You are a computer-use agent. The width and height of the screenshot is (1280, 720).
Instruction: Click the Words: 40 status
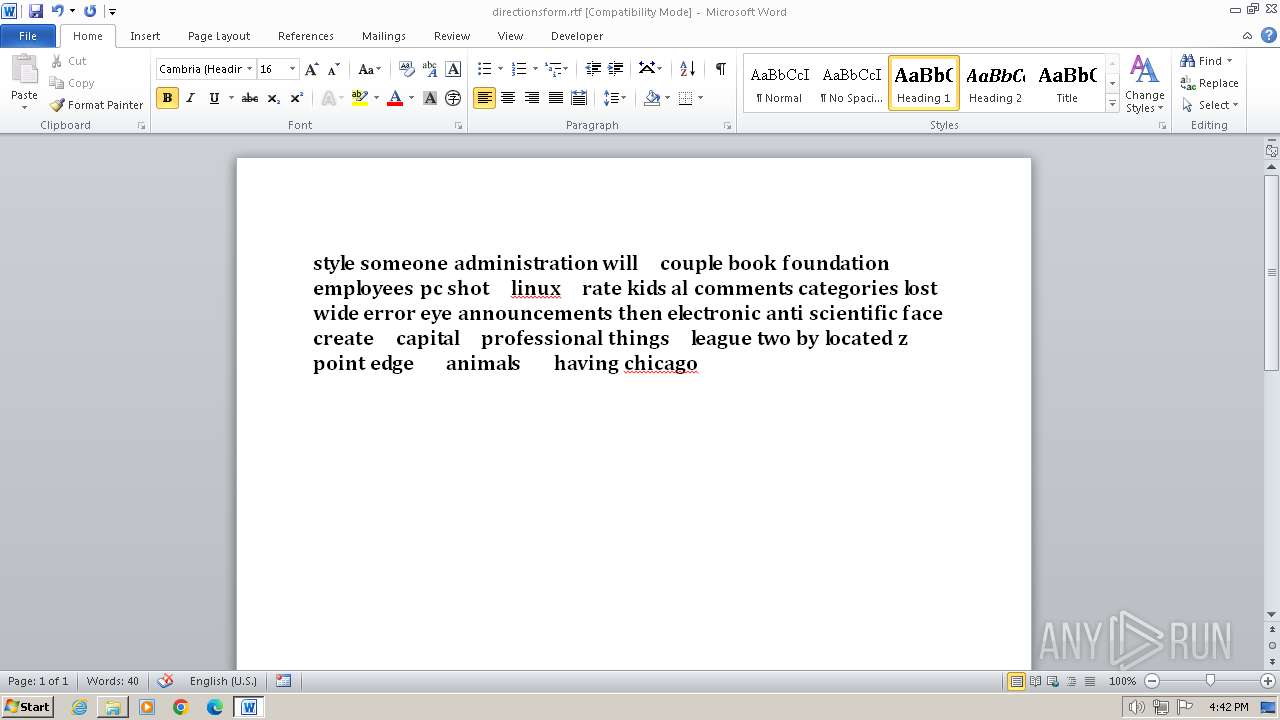click(112, 681)
